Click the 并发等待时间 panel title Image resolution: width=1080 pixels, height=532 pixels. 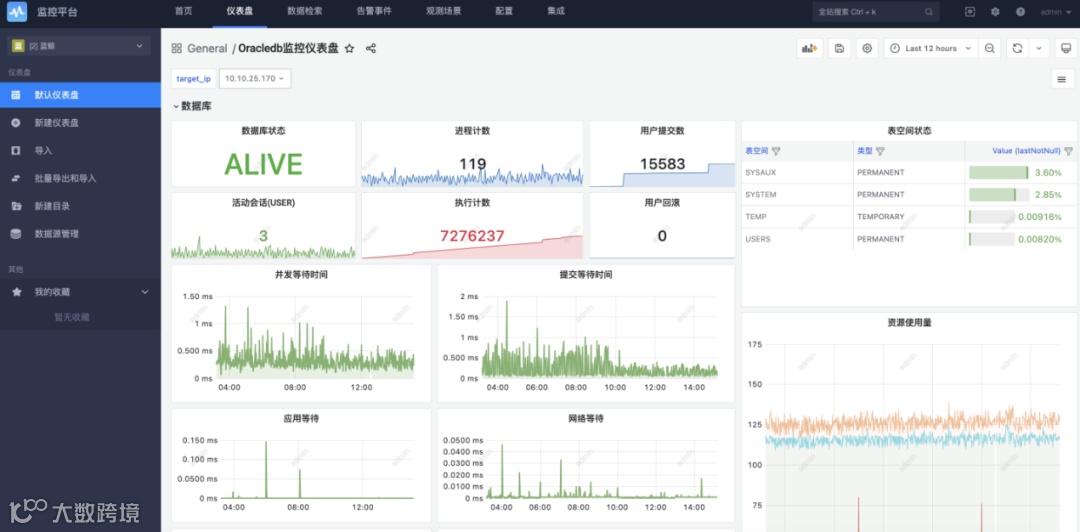[x=301, y=274]
